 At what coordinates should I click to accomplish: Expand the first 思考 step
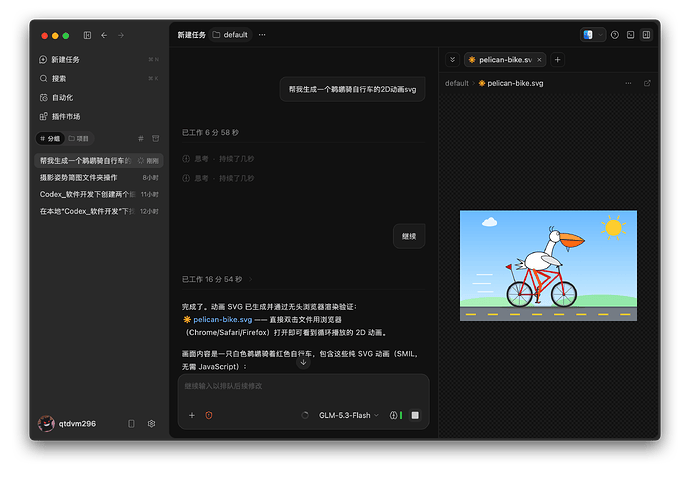(218, 159)
